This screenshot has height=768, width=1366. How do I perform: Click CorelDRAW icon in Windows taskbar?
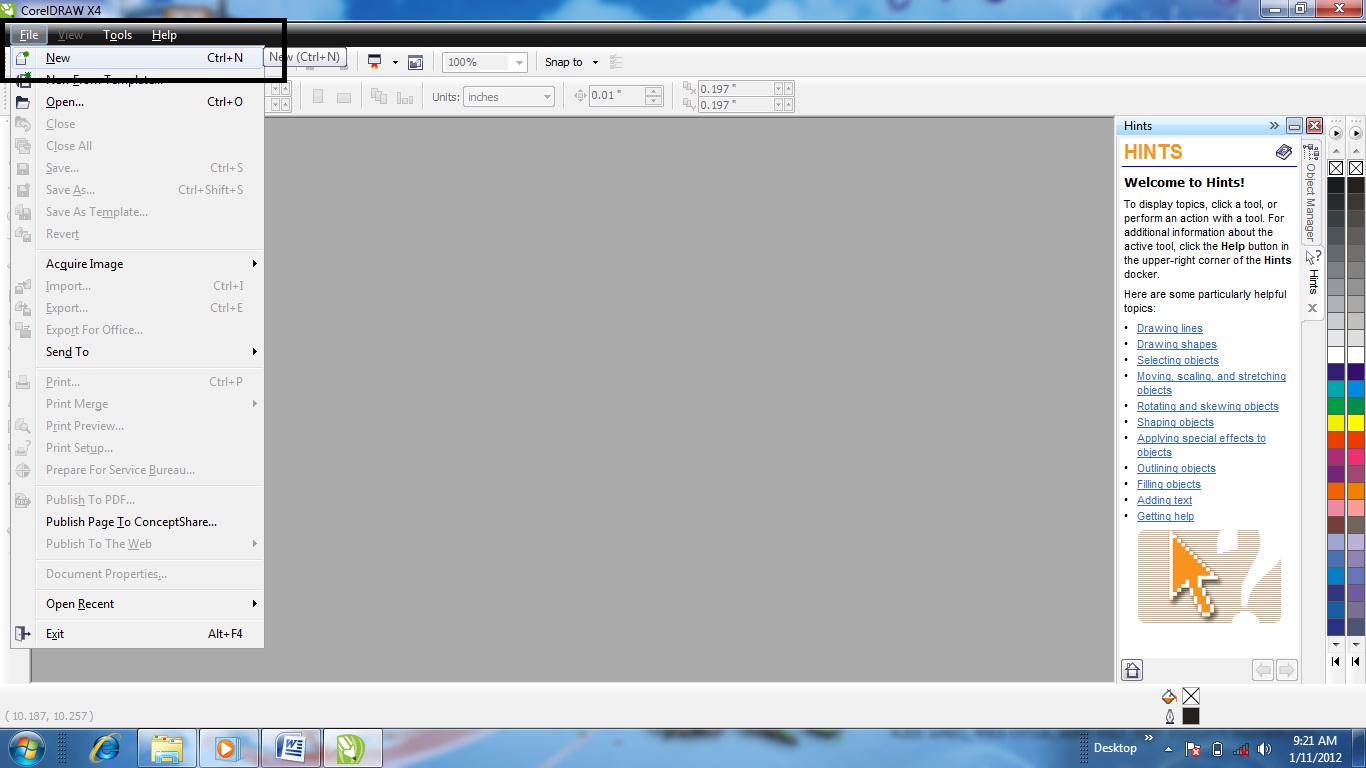(x=351, y=748)
